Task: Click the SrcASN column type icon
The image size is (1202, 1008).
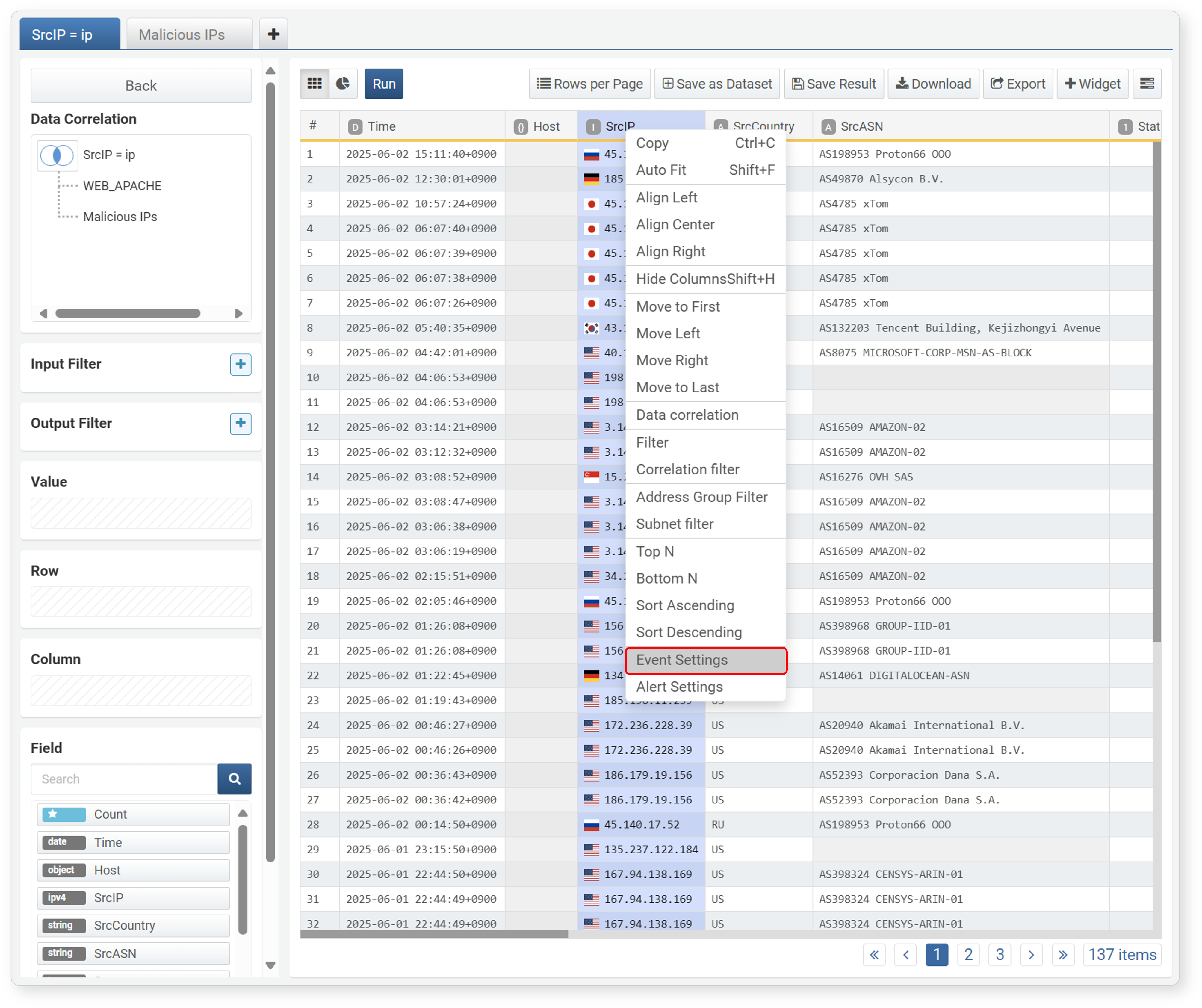Action: click(x=828, y=126)
